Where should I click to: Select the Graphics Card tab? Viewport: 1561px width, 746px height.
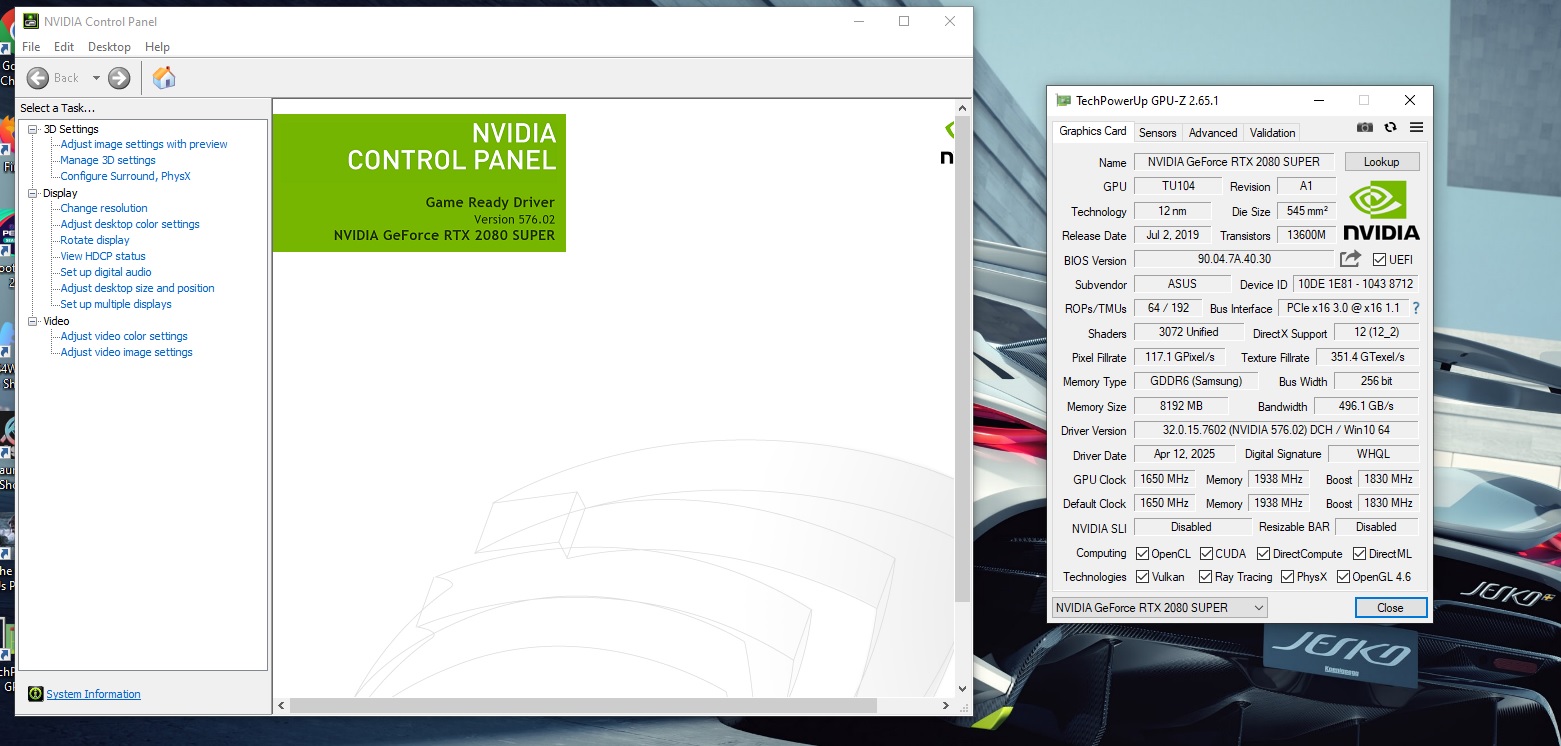click(1092, 131)
